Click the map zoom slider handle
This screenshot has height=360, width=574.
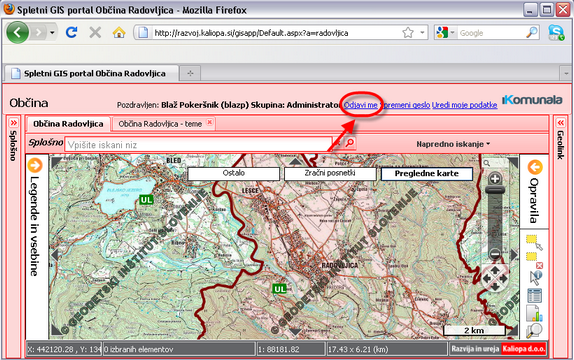click(495, 190)
